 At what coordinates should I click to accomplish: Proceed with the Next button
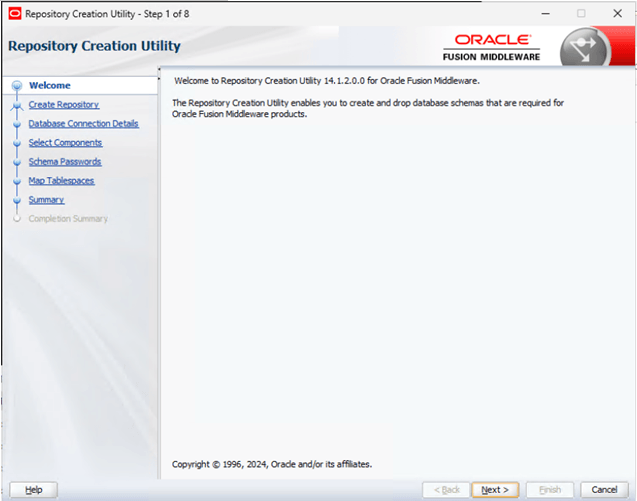tap(495, 490)
